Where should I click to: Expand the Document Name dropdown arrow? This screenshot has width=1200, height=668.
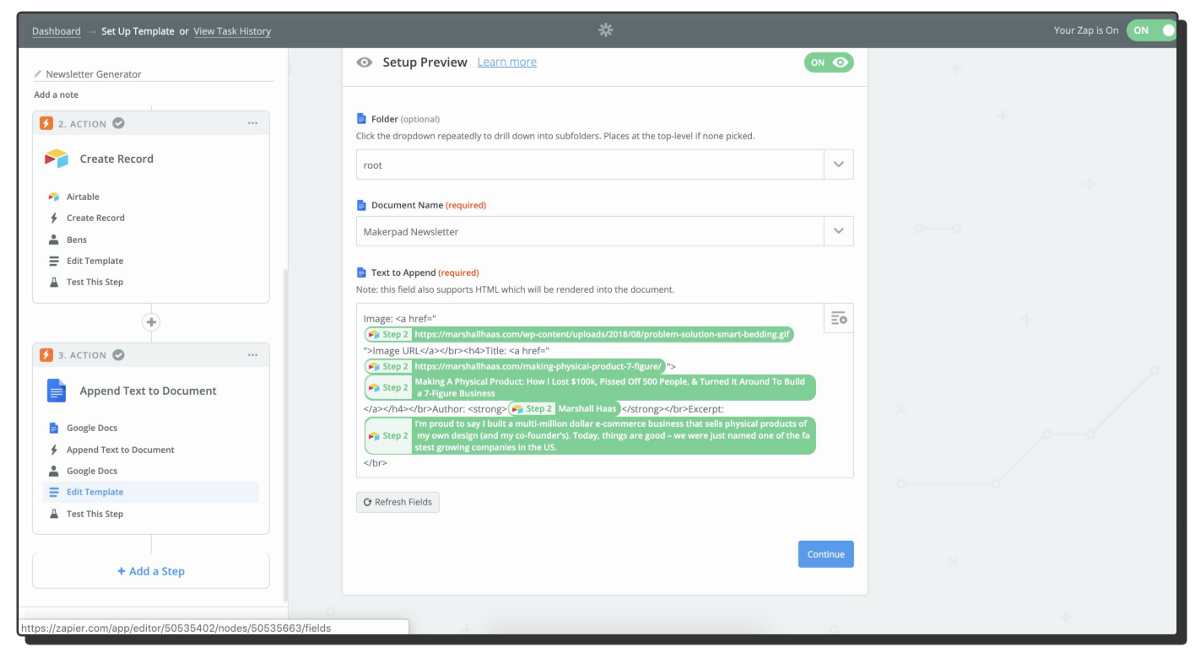839,231
